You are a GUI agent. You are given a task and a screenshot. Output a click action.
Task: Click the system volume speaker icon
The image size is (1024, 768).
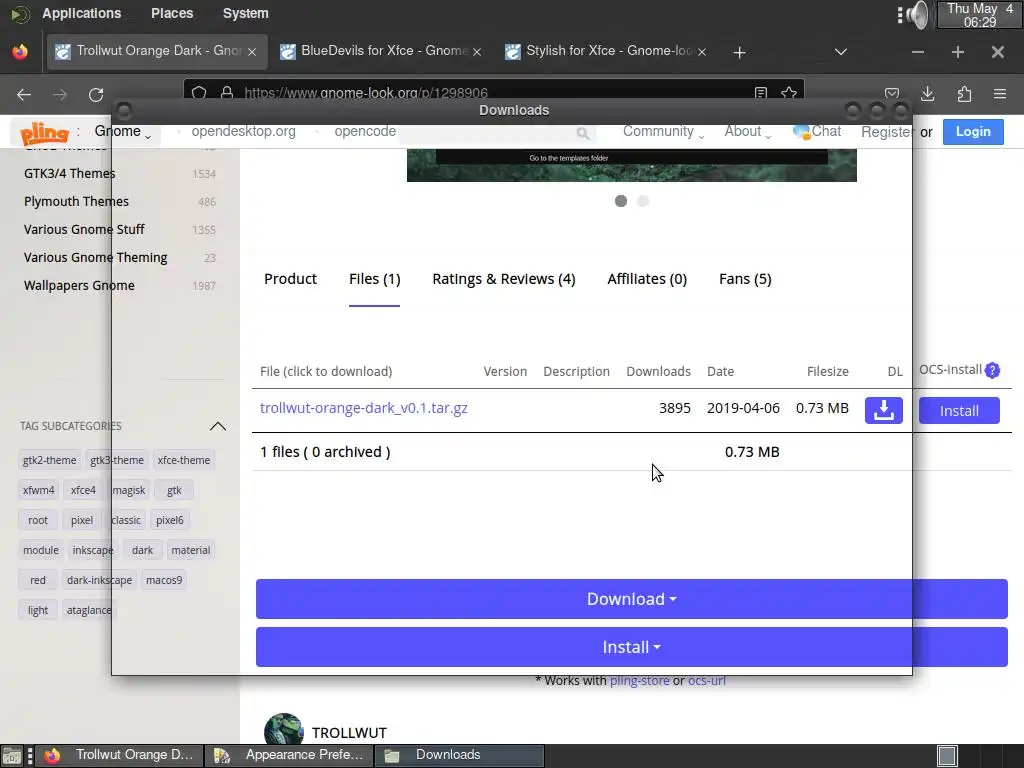pos(917,15)
